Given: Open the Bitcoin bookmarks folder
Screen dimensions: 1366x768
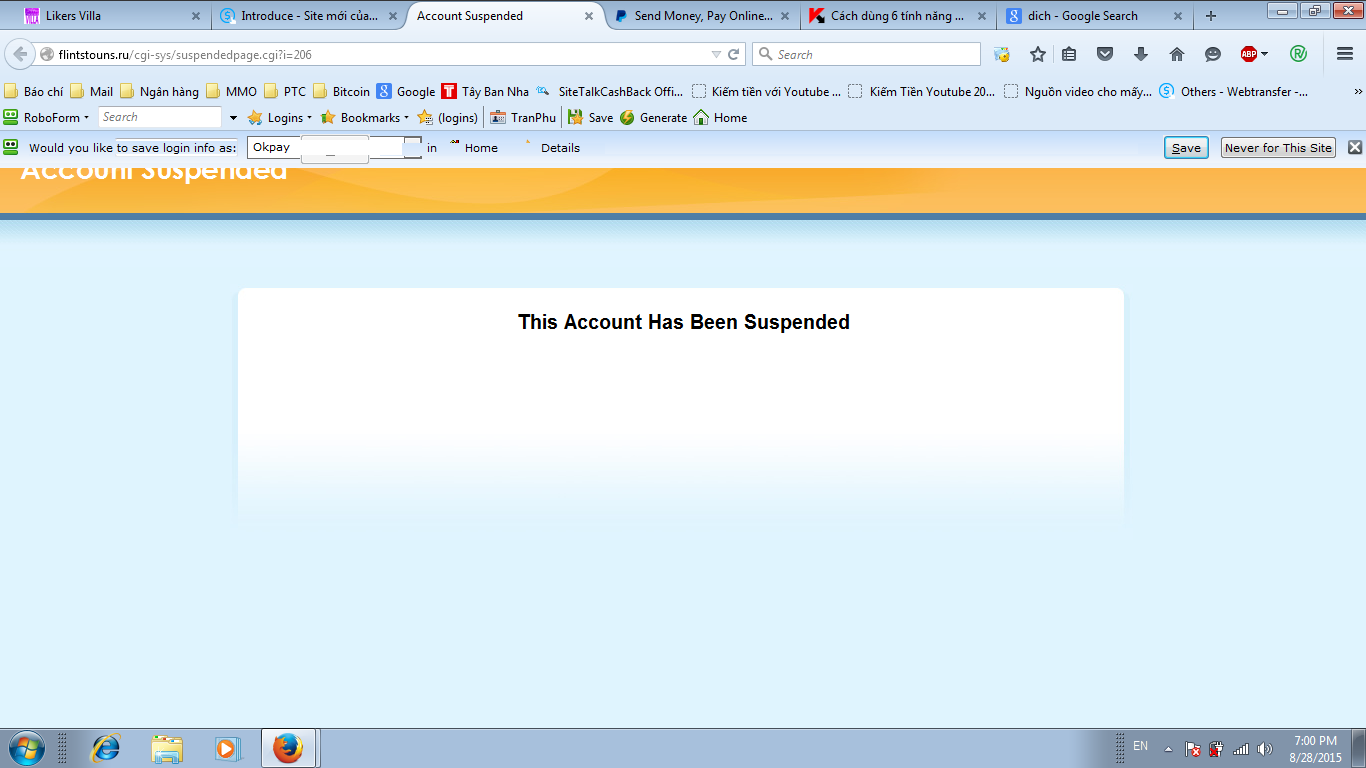Looking at the screenshot, I should tap(342, 91).
